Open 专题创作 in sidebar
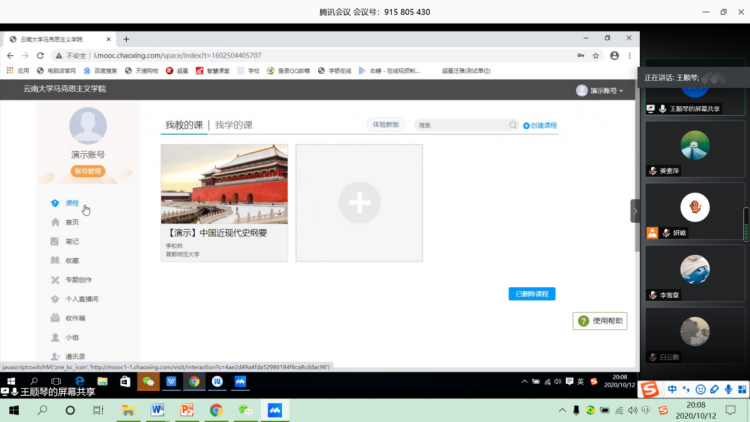This screenshot has height=422, width=750. 78,280
